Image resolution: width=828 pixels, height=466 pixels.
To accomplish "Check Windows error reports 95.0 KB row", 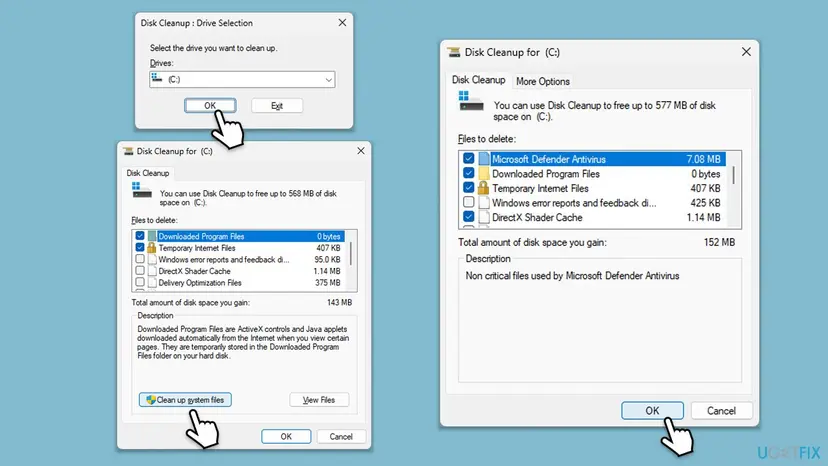I will [140, 259].
